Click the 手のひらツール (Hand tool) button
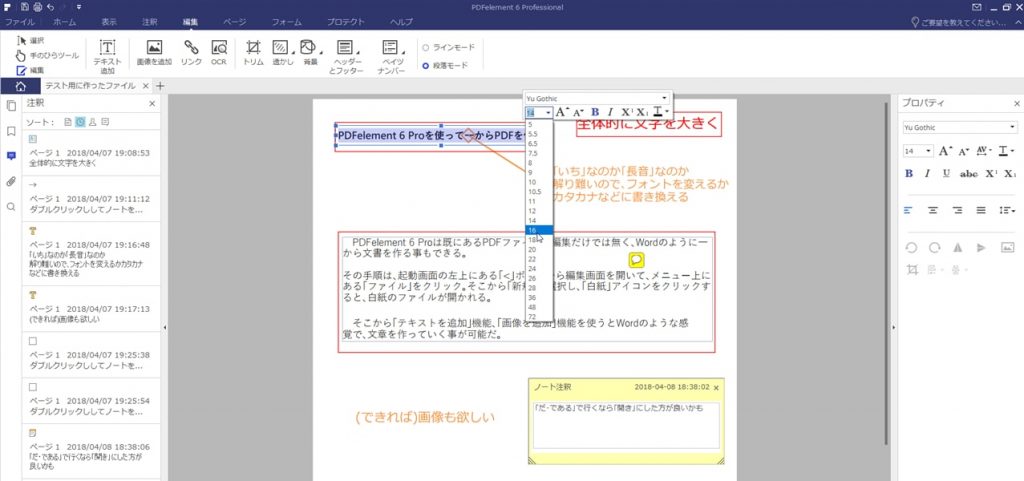 [x=47, y=55]
